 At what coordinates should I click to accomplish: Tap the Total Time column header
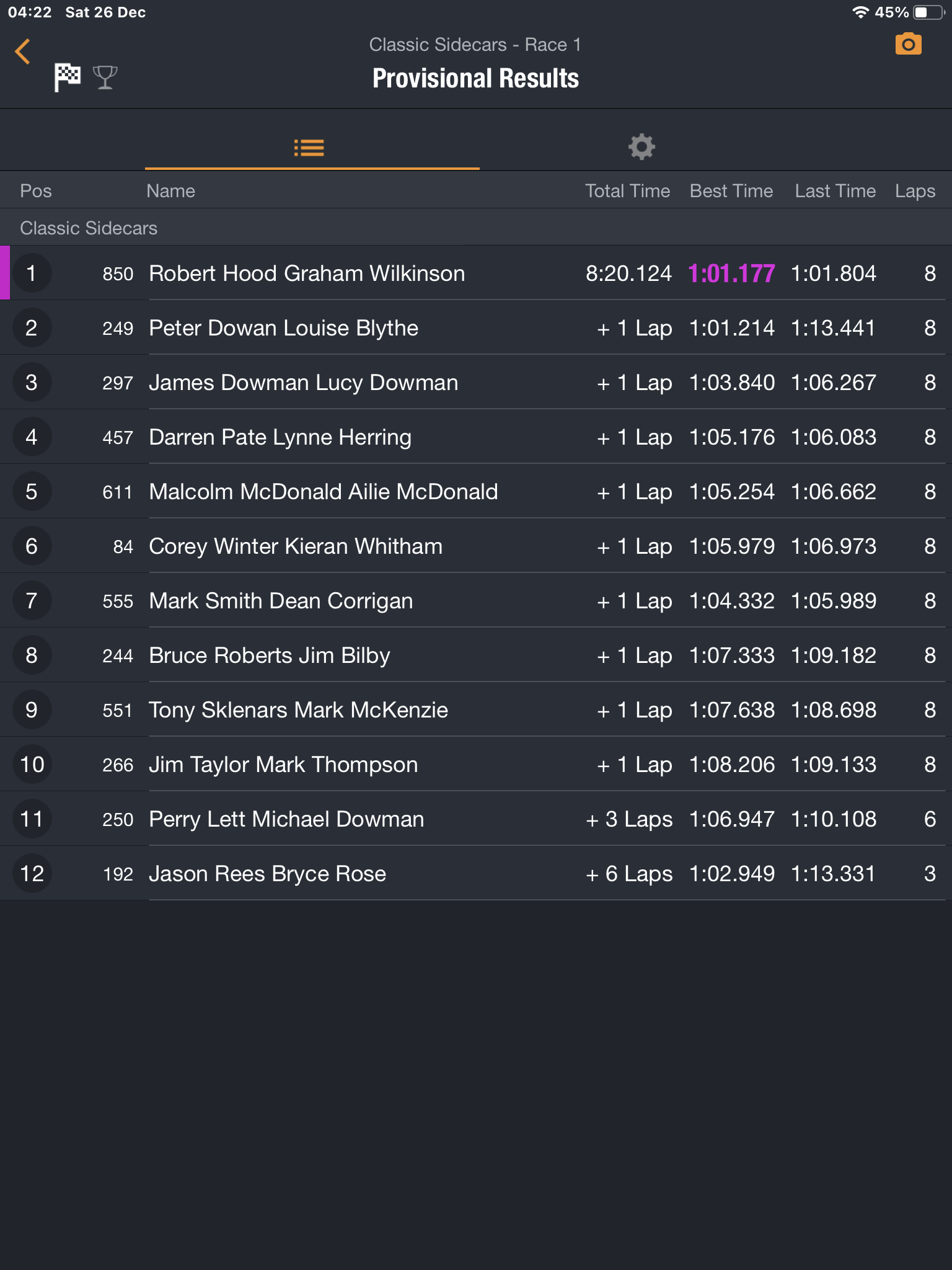(x=627, y=191)
